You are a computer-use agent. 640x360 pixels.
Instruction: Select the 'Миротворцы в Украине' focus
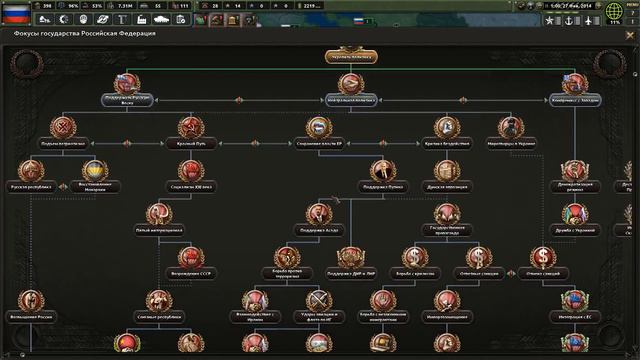pyautogui.click(x=511, y=133)
